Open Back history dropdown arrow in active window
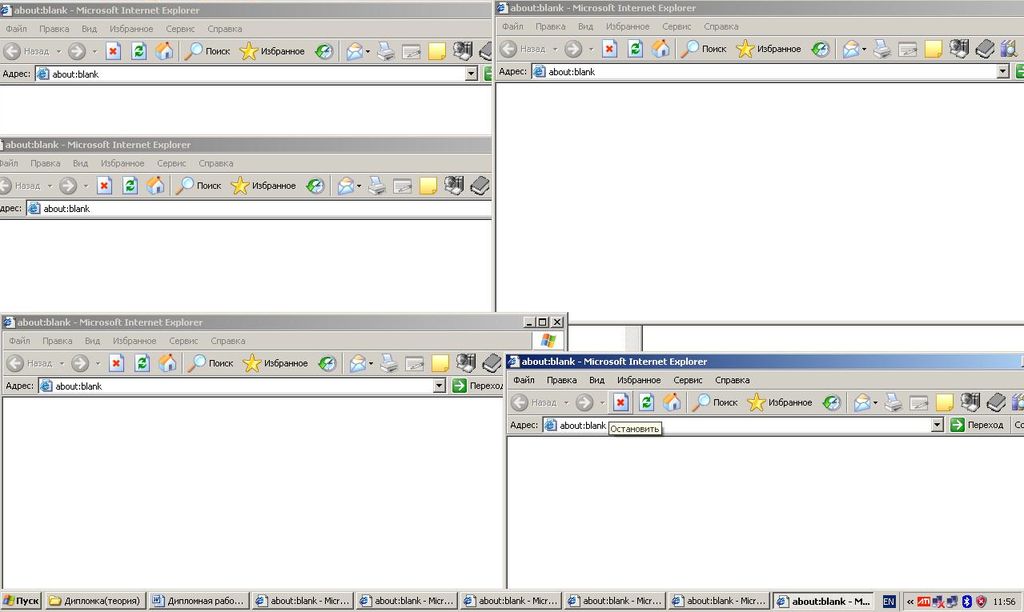 tap(566, 402)
